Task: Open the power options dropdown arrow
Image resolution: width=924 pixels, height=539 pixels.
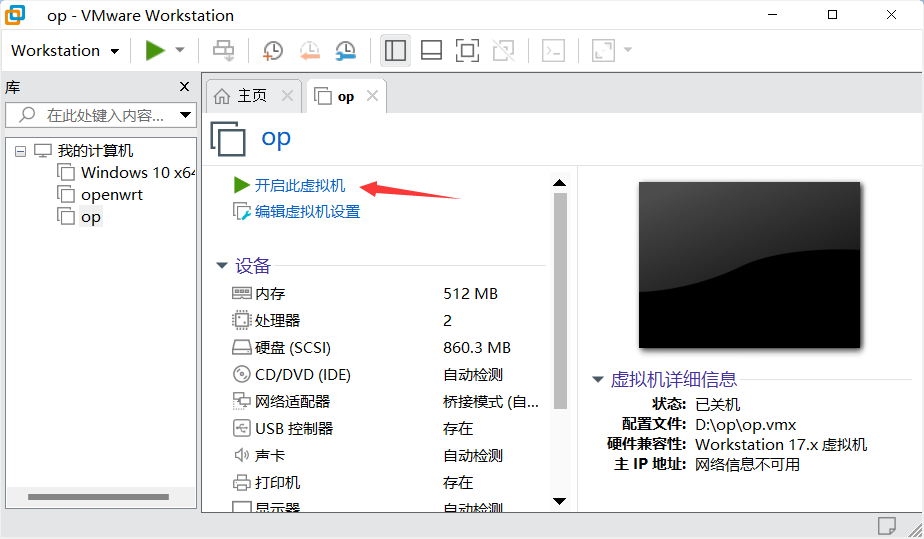Action: 180,51
